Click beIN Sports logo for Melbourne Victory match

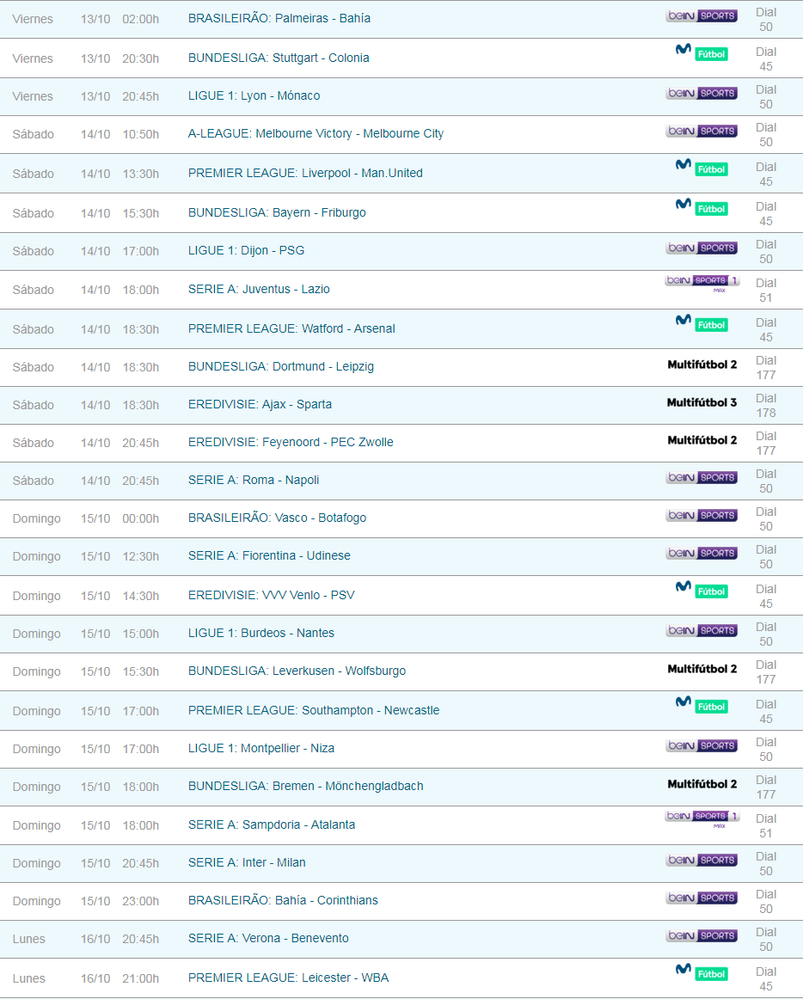click(x=702, y=131)
